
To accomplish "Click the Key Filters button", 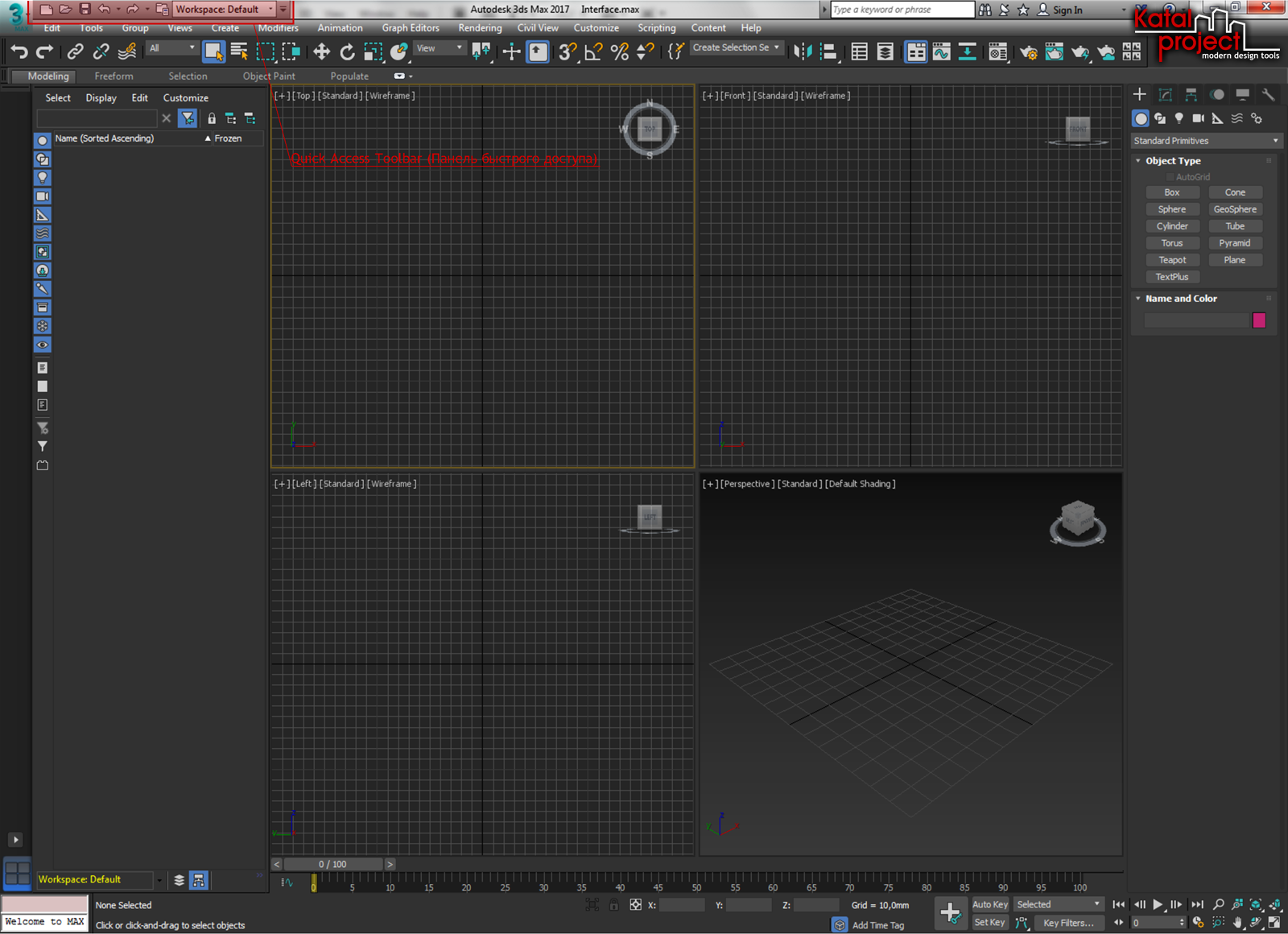I will click(1067, 923).
